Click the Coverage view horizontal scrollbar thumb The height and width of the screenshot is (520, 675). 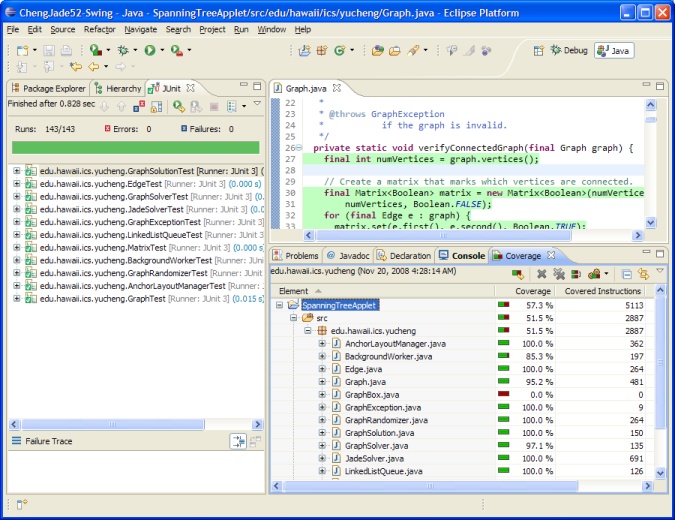point(430,486)
